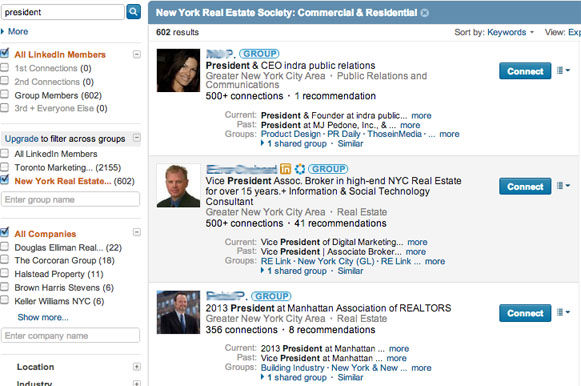Open the Sort by Keywords dropdown
Viewport: 581px width, 386px height.
(x=511, y=32)
